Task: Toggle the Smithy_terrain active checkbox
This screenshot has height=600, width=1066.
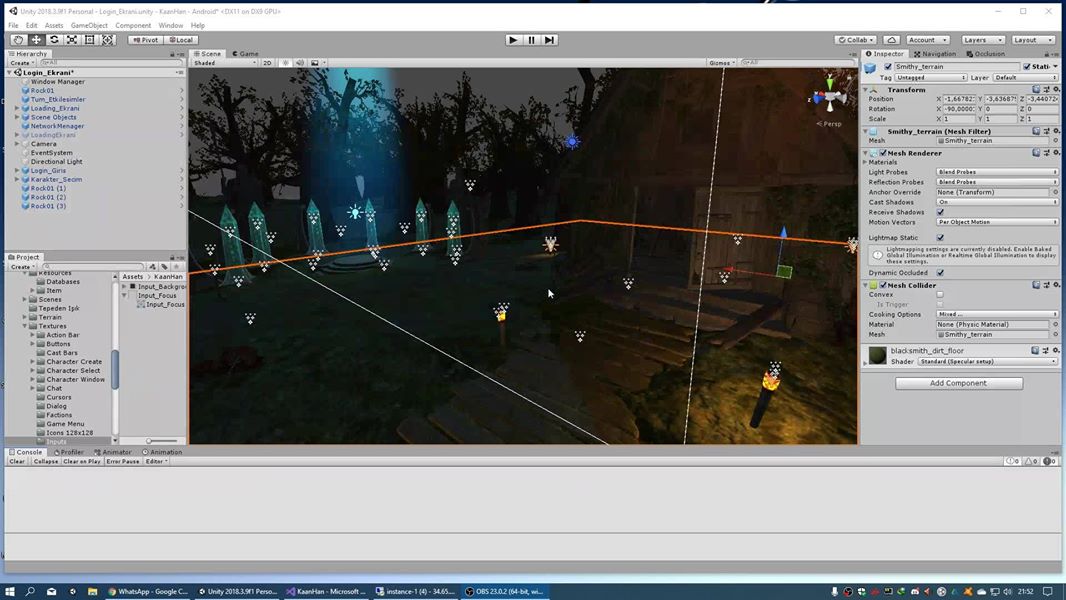Action: coord(888,67)
